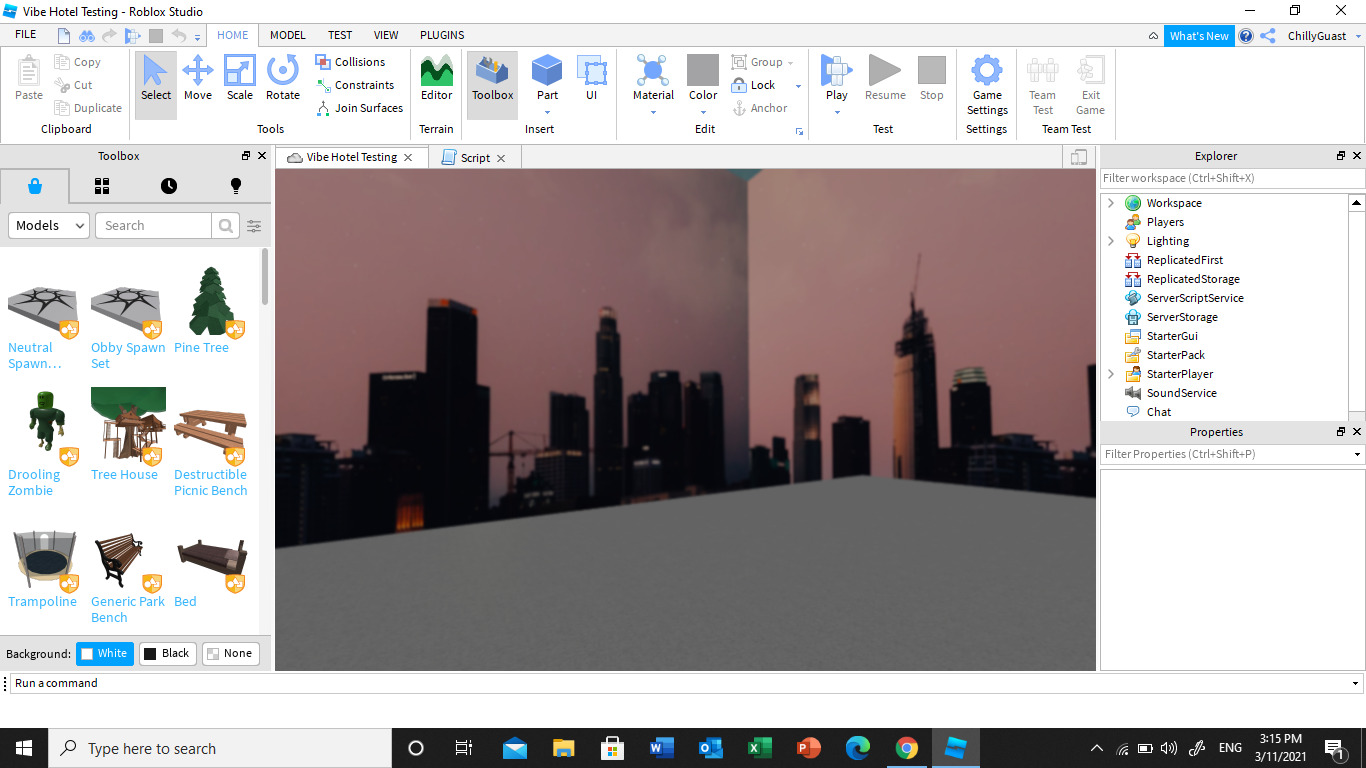Start Play test
This screenshot has width=1366, height=768.
pyautogui.click(x=836, y=78)
